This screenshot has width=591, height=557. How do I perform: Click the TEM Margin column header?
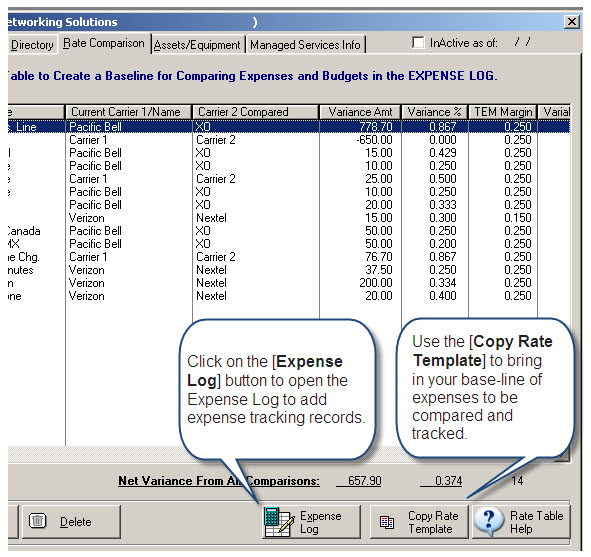(x=502, y=112)
